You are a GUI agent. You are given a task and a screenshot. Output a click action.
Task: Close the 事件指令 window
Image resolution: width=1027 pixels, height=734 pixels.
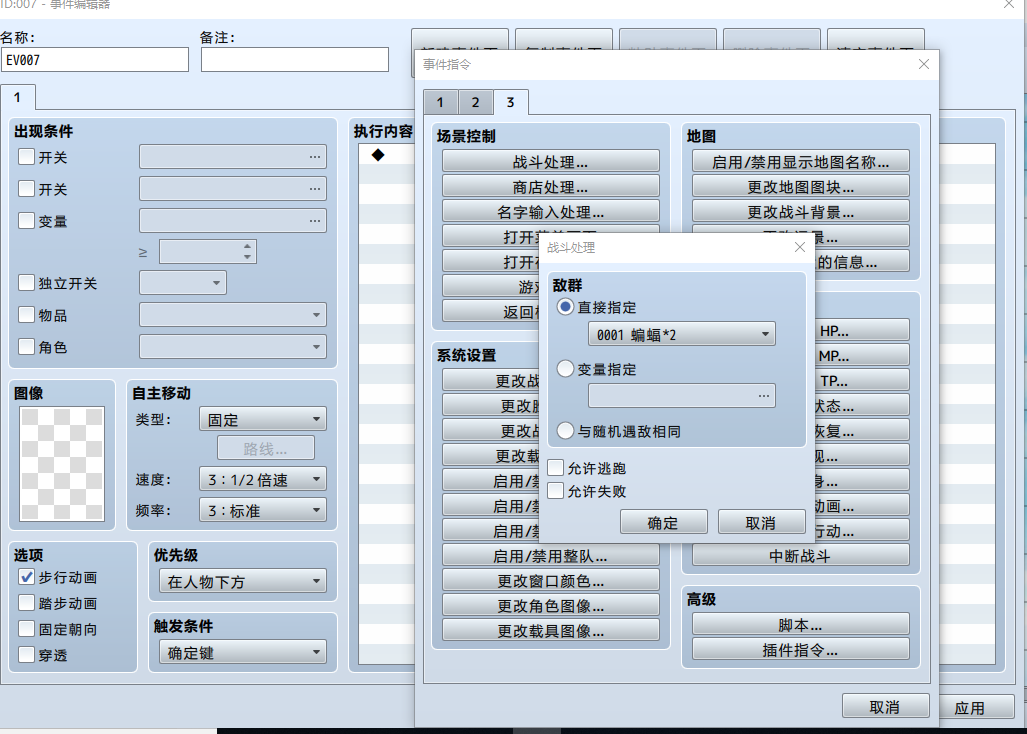(924, 64)
